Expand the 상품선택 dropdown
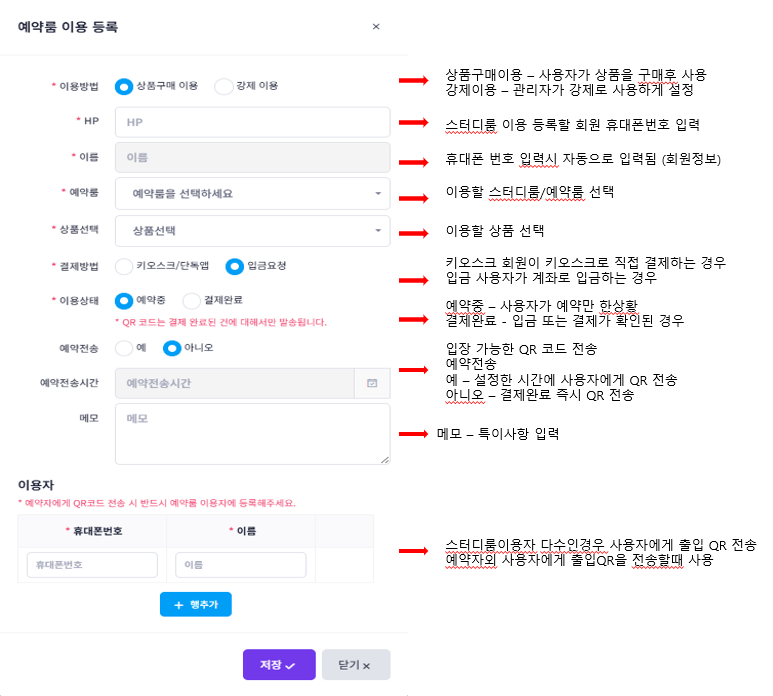 tap(252, 230)
